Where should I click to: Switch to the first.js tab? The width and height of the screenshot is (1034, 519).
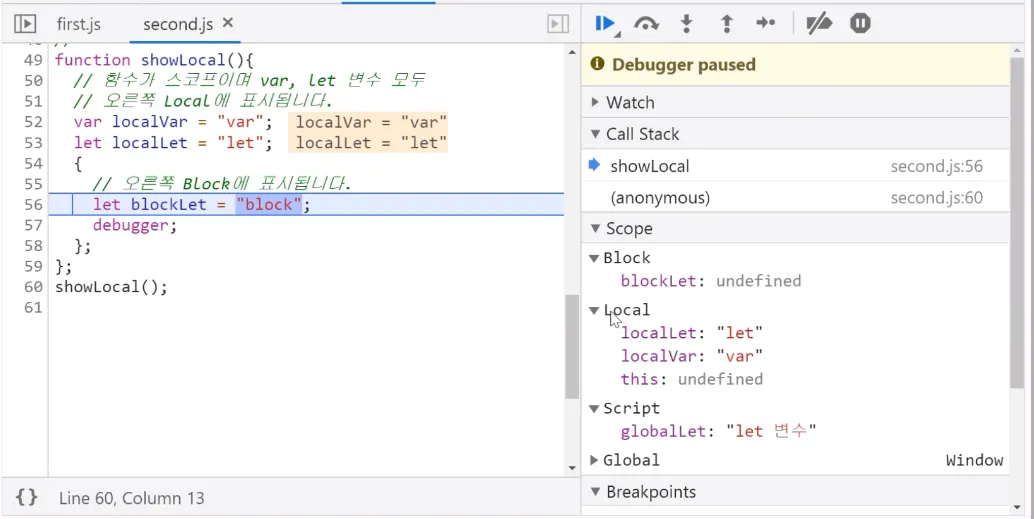[78, 24]
